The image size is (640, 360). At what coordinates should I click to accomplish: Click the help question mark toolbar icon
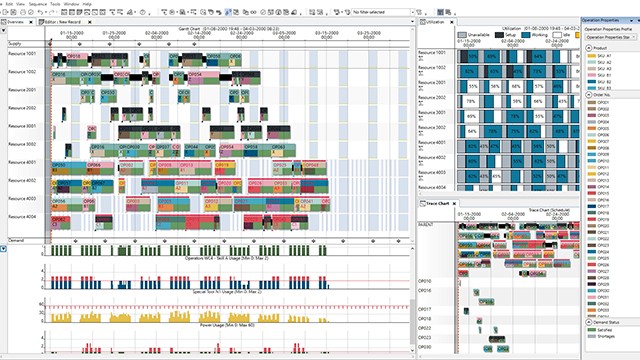(x=143, y=12)
